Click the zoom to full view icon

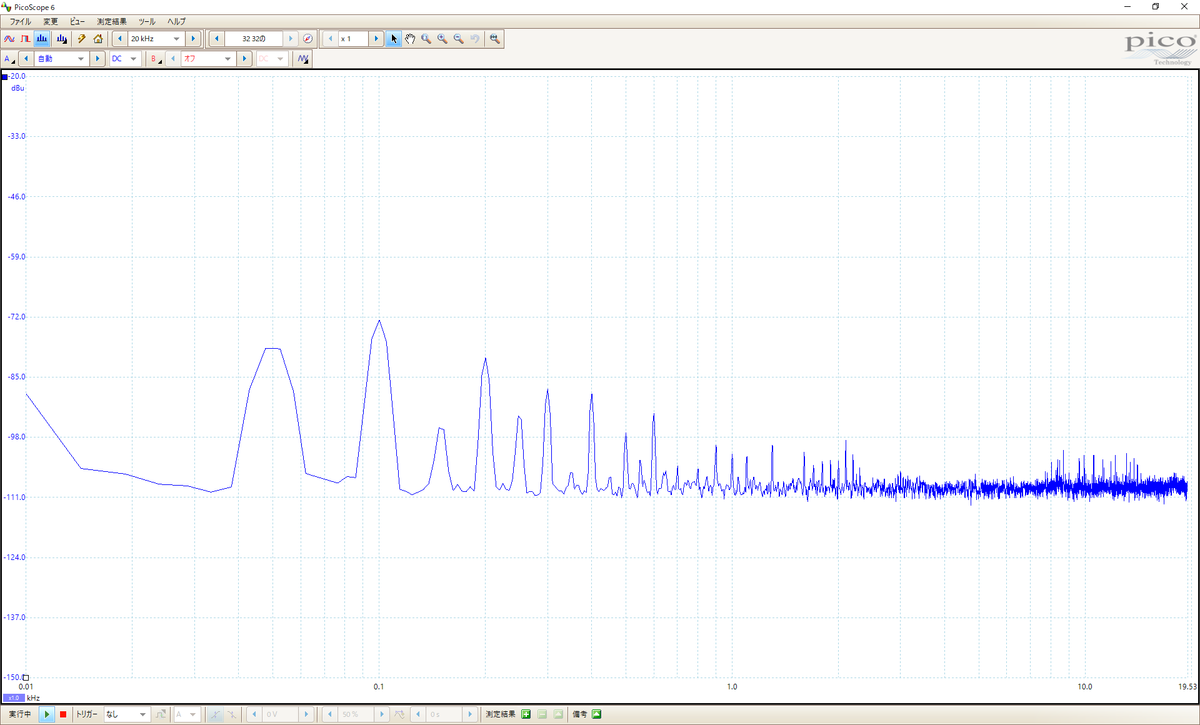[x=494, y=38]
